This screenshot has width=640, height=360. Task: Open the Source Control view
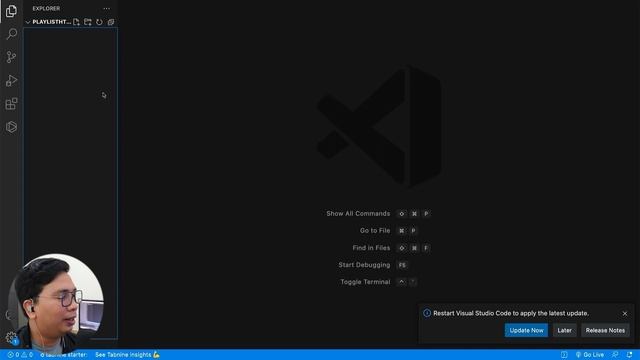point(11,57)
